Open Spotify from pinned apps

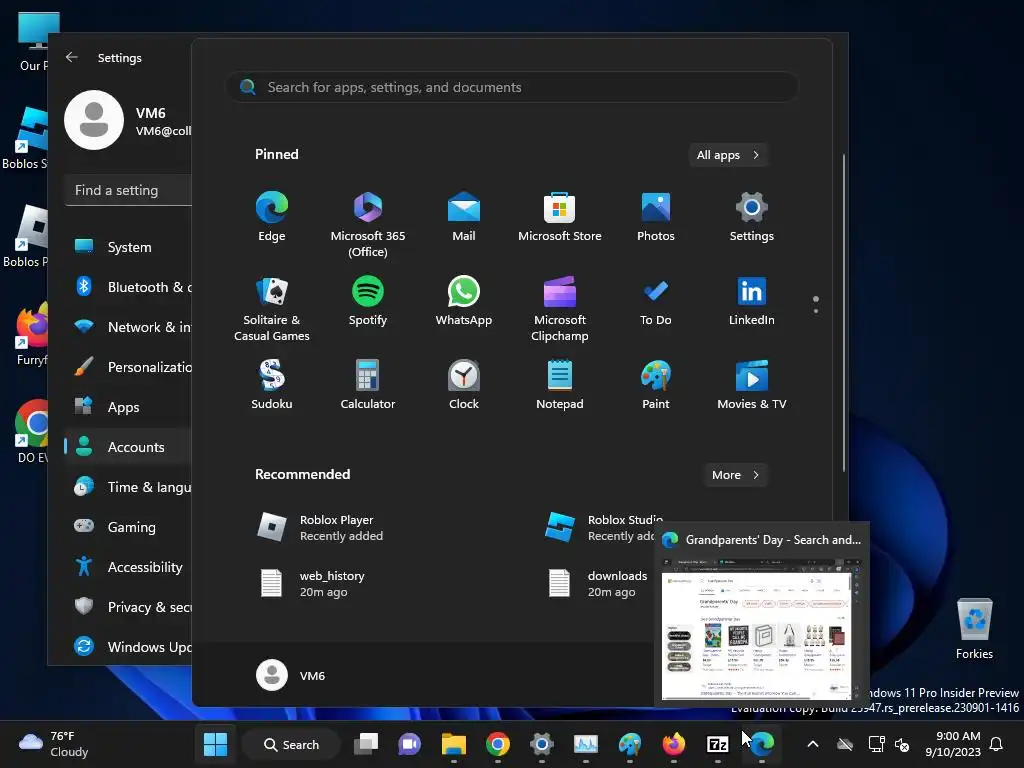(368, 301)
